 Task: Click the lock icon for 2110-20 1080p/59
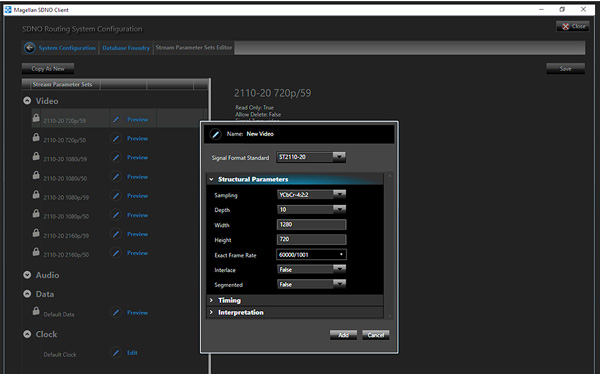[x=36, y=194]
